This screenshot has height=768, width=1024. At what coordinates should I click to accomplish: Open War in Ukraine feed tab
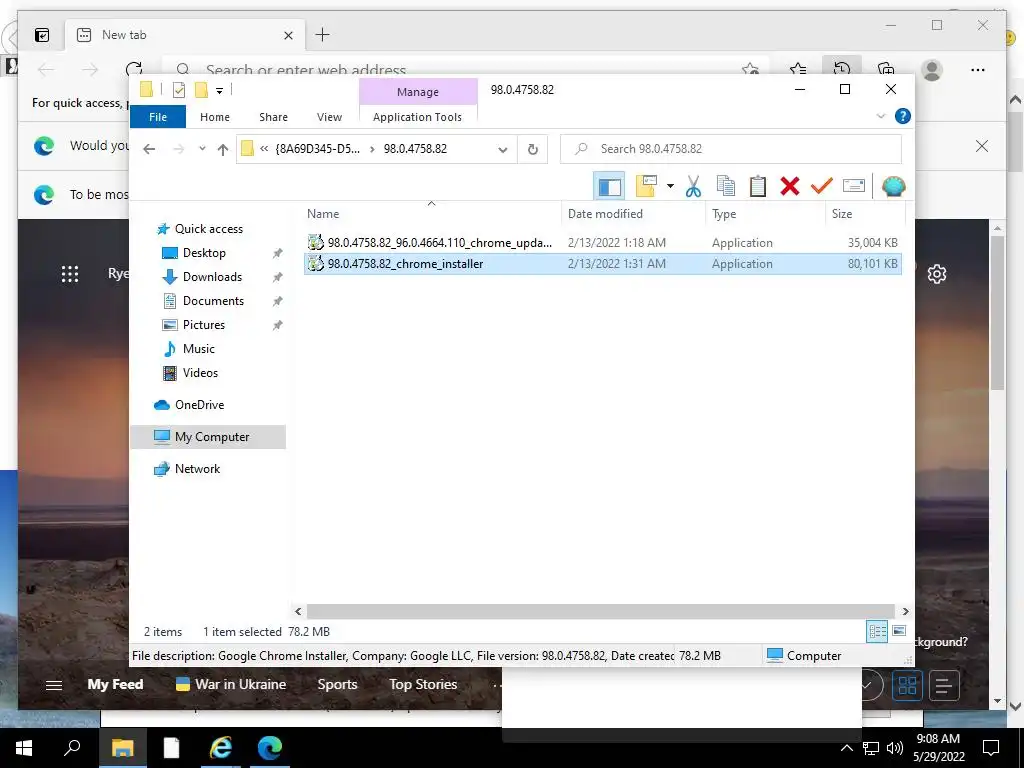pyautogui.click(x=231, y=684)
